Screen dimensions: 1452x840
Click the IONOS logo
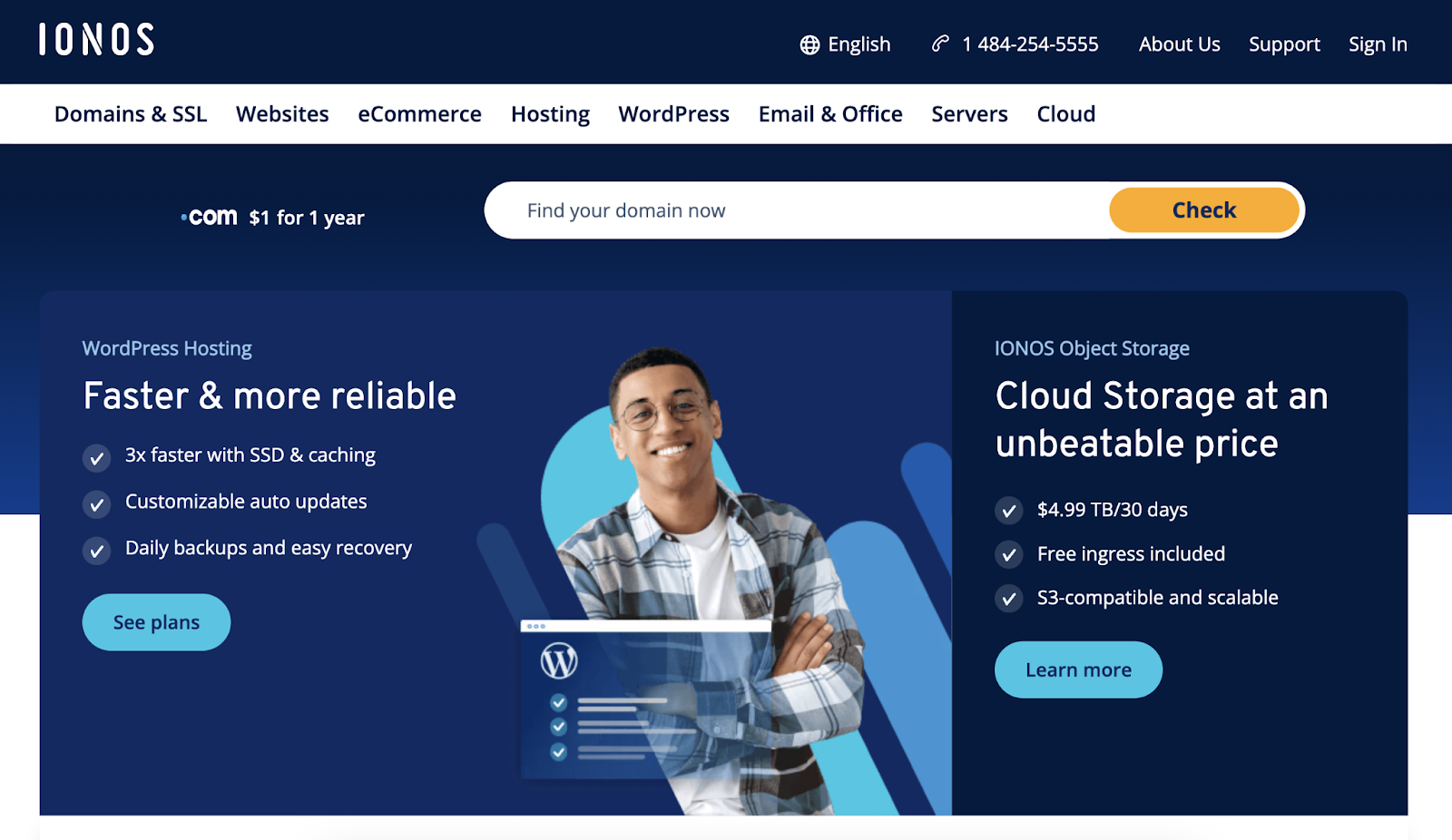(x=96, y=41)
